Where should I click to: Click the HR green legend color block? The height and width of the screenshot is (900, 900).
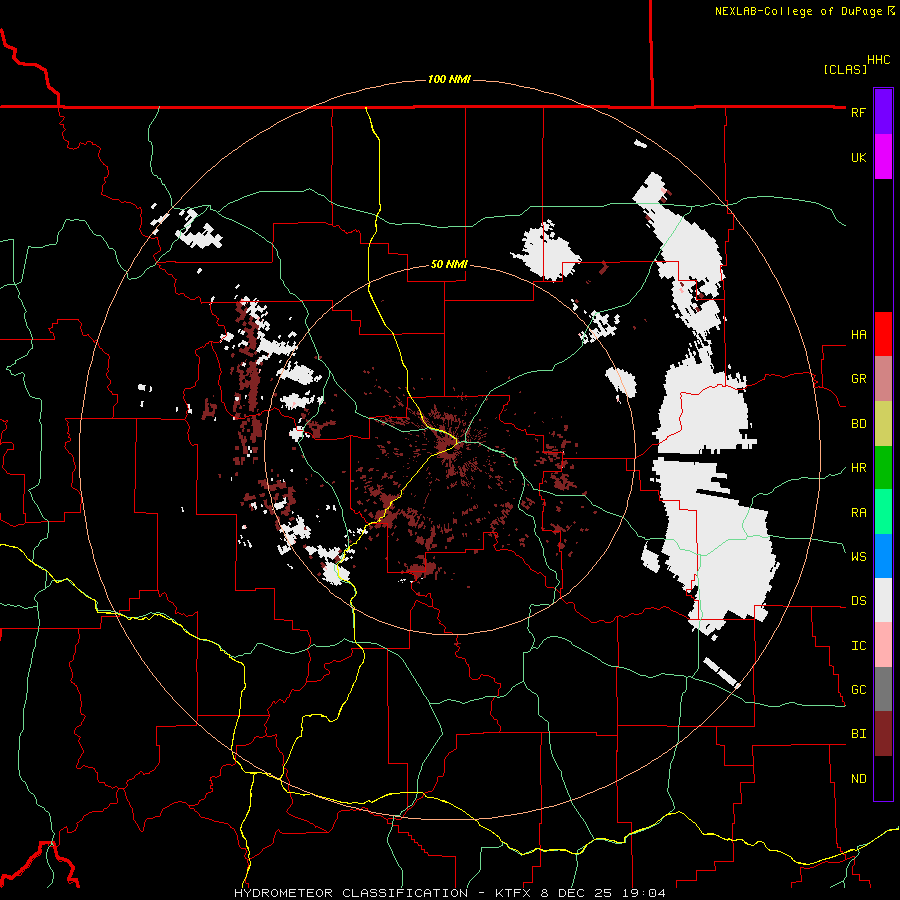[x=883, y=467]
